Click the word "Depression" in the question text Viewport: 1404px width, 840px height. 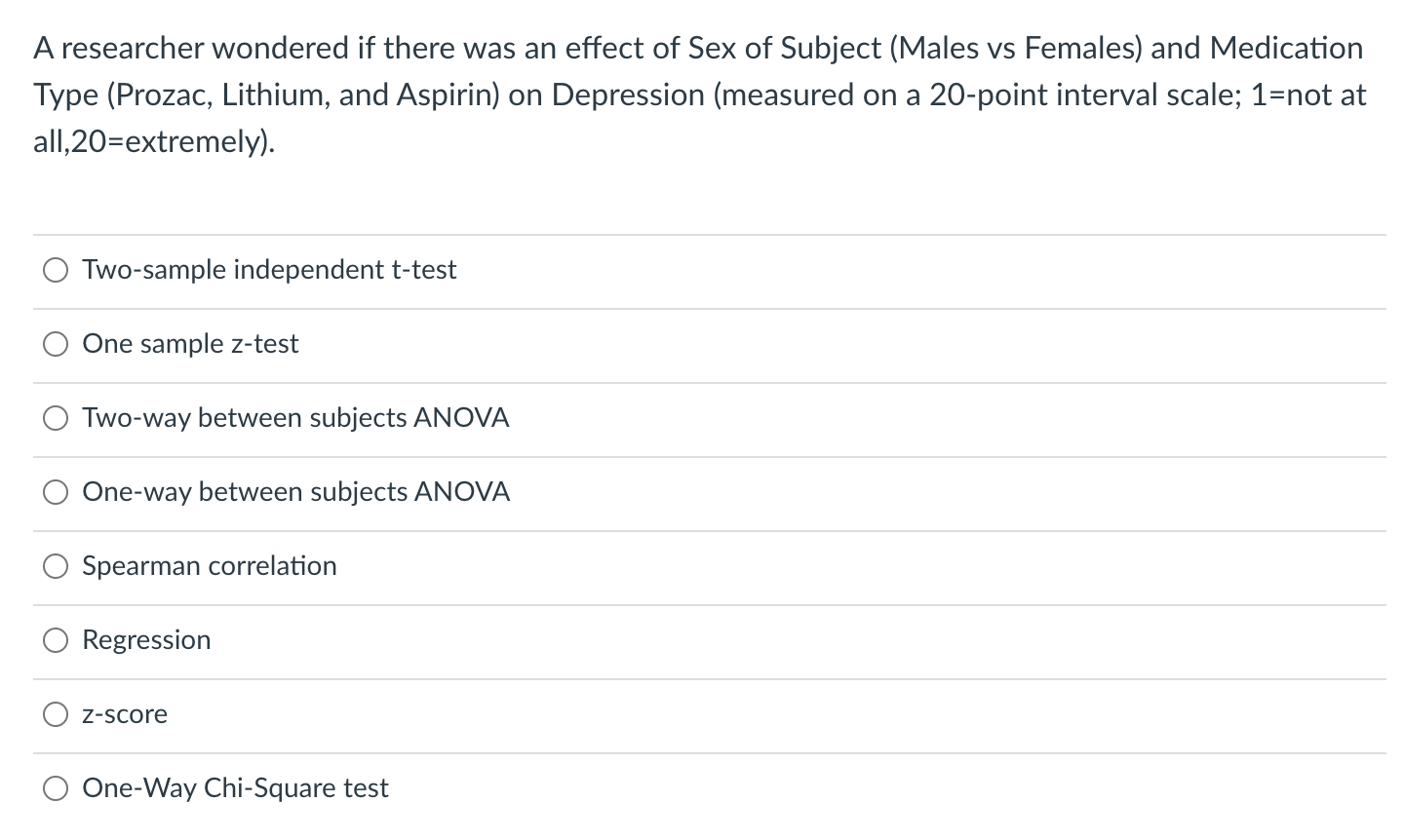tap(628, 95)
